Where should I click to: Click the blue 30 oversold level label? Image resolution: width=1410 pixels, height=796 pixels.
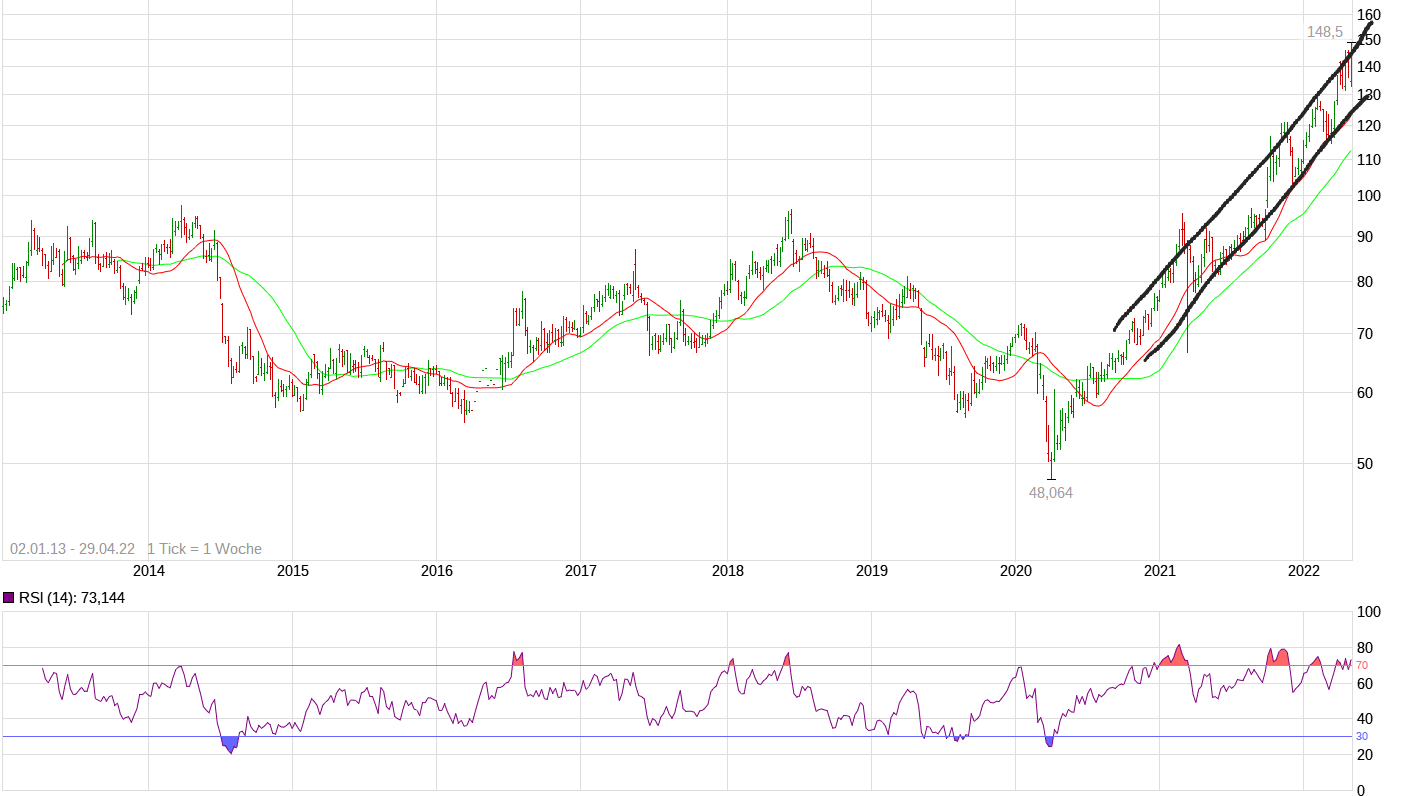coord(1362,737)
